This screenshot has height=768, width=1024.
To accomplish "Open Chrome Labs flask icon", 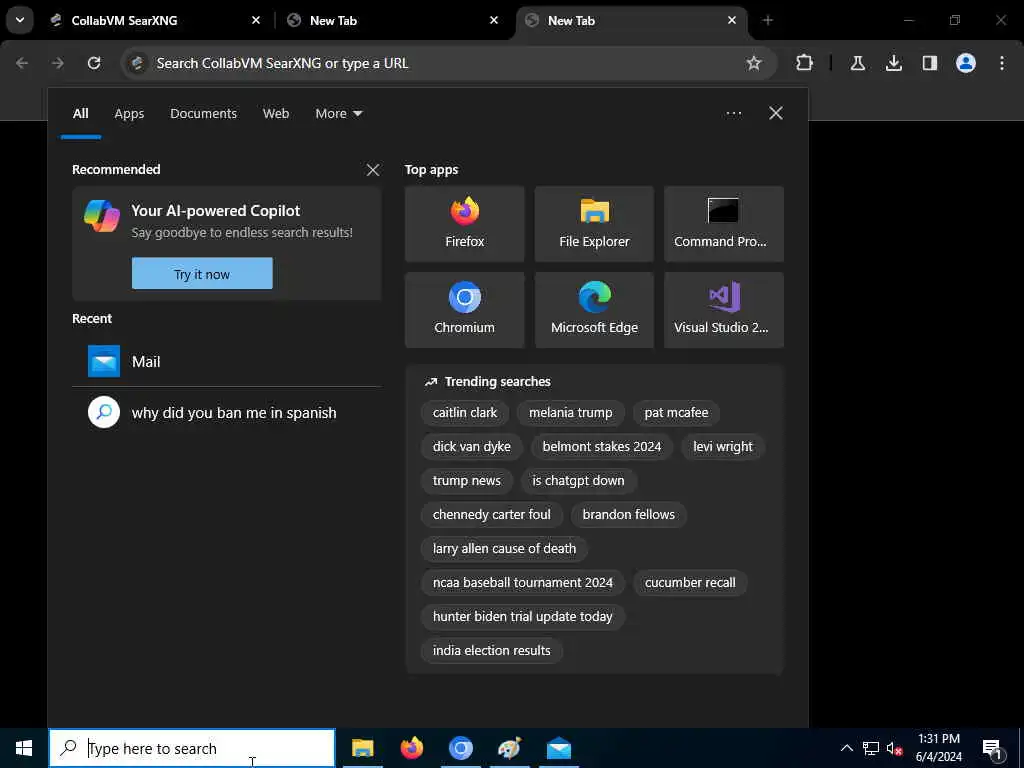I will click(x=857, y=63).
